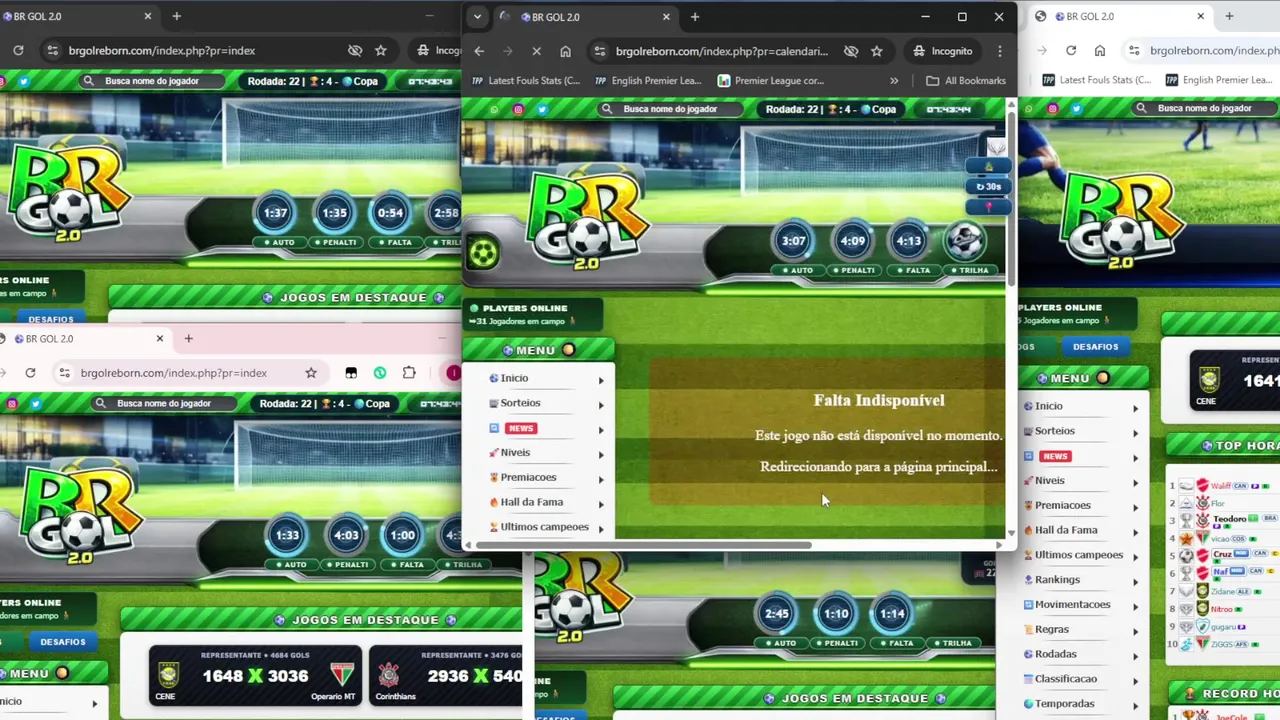Image resolution: width=1280 pixels, height=720 pixels.
Task: Open home page in front Incognito window
Action: tap(565, 51)
